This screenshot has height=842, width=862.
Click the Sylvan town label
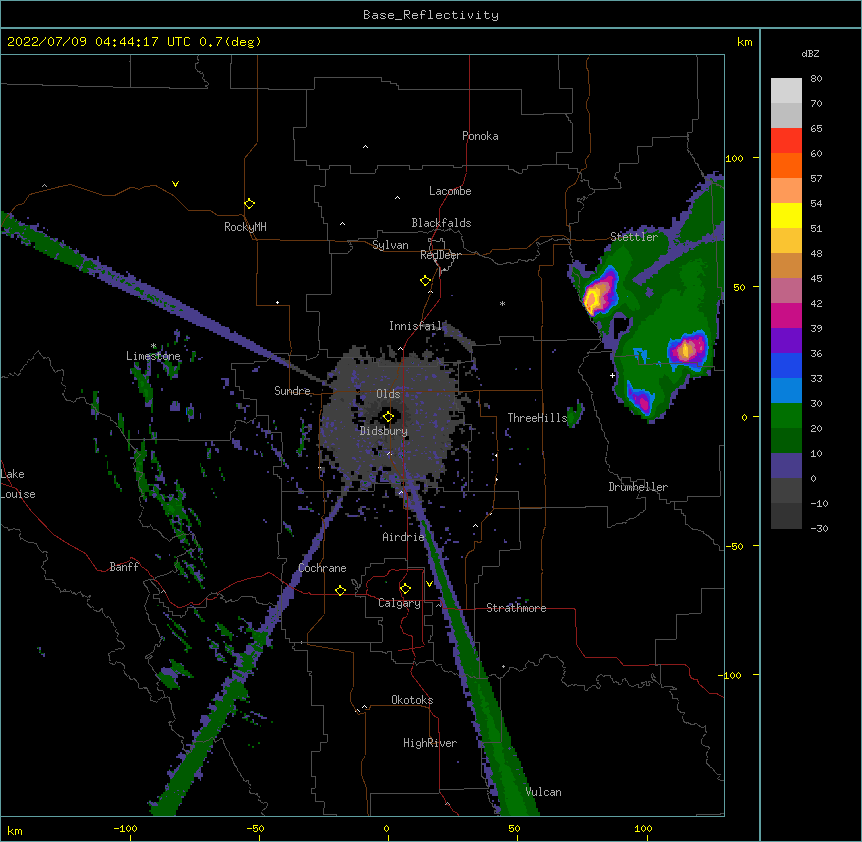click(x=390, y=245)
